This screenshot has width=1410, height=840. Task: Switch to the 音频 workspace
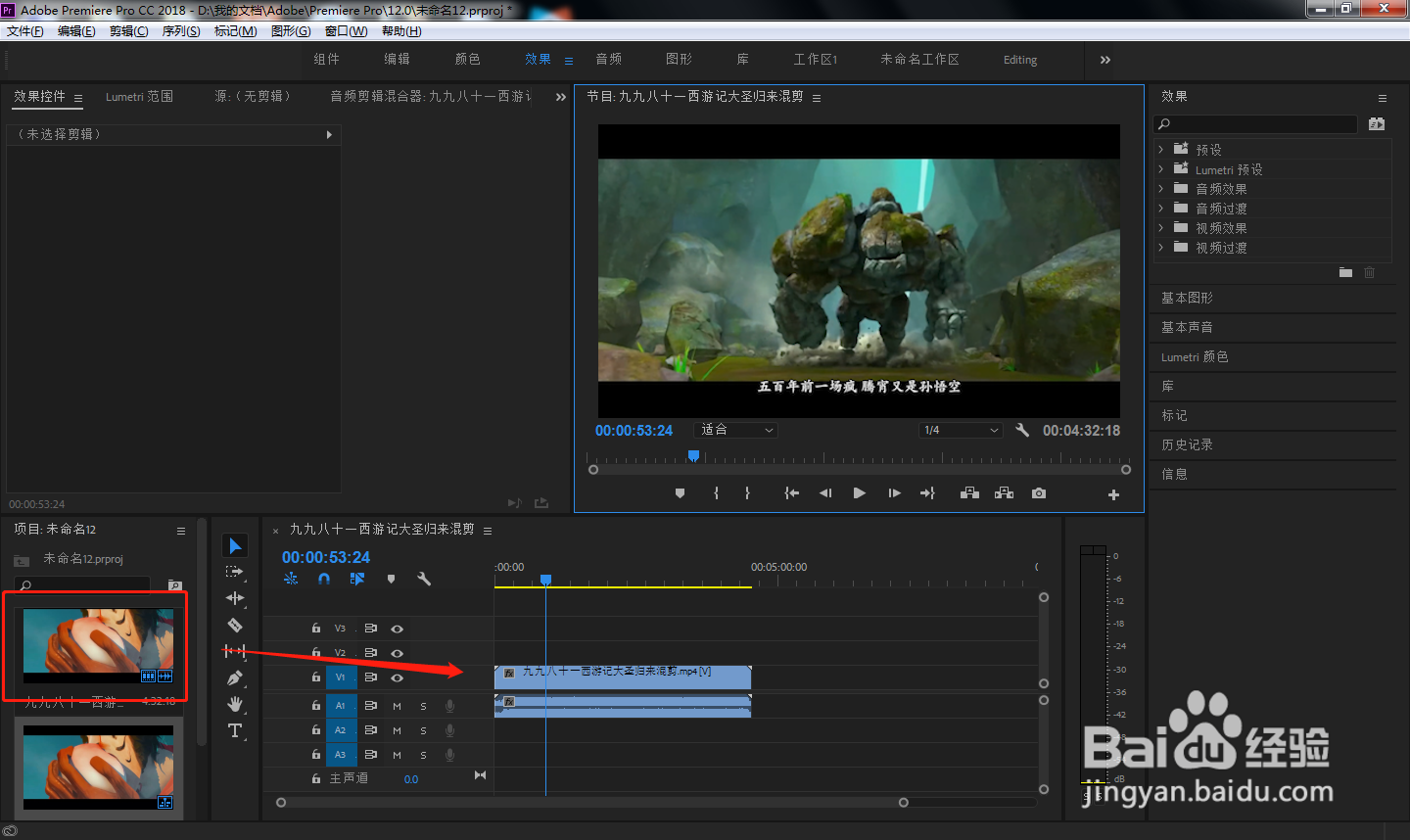click(x=609, y=60)
